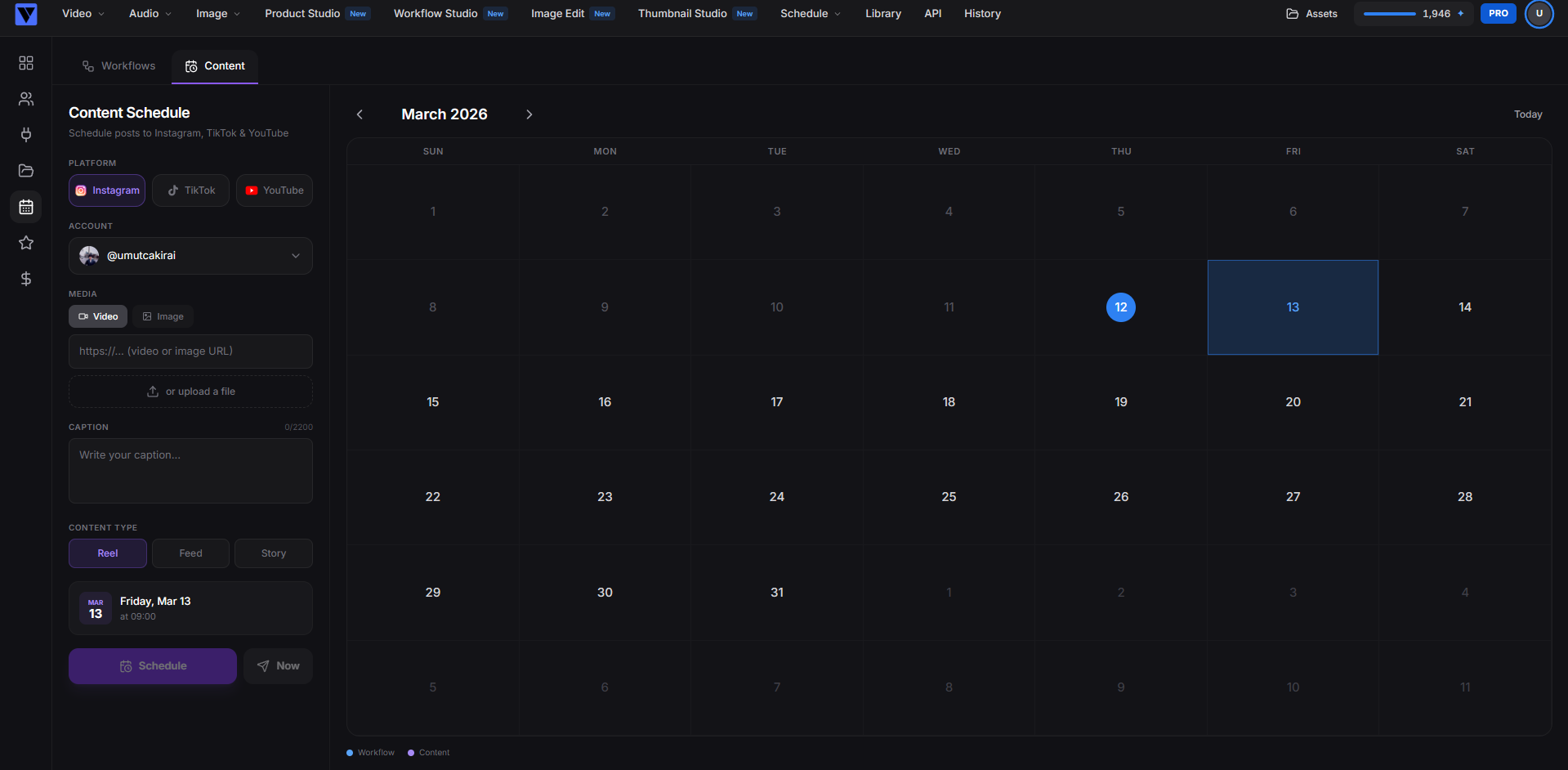Select March 13 on calendar
This screenshot has width=1568, height=770.
[x=1293, y=307]
